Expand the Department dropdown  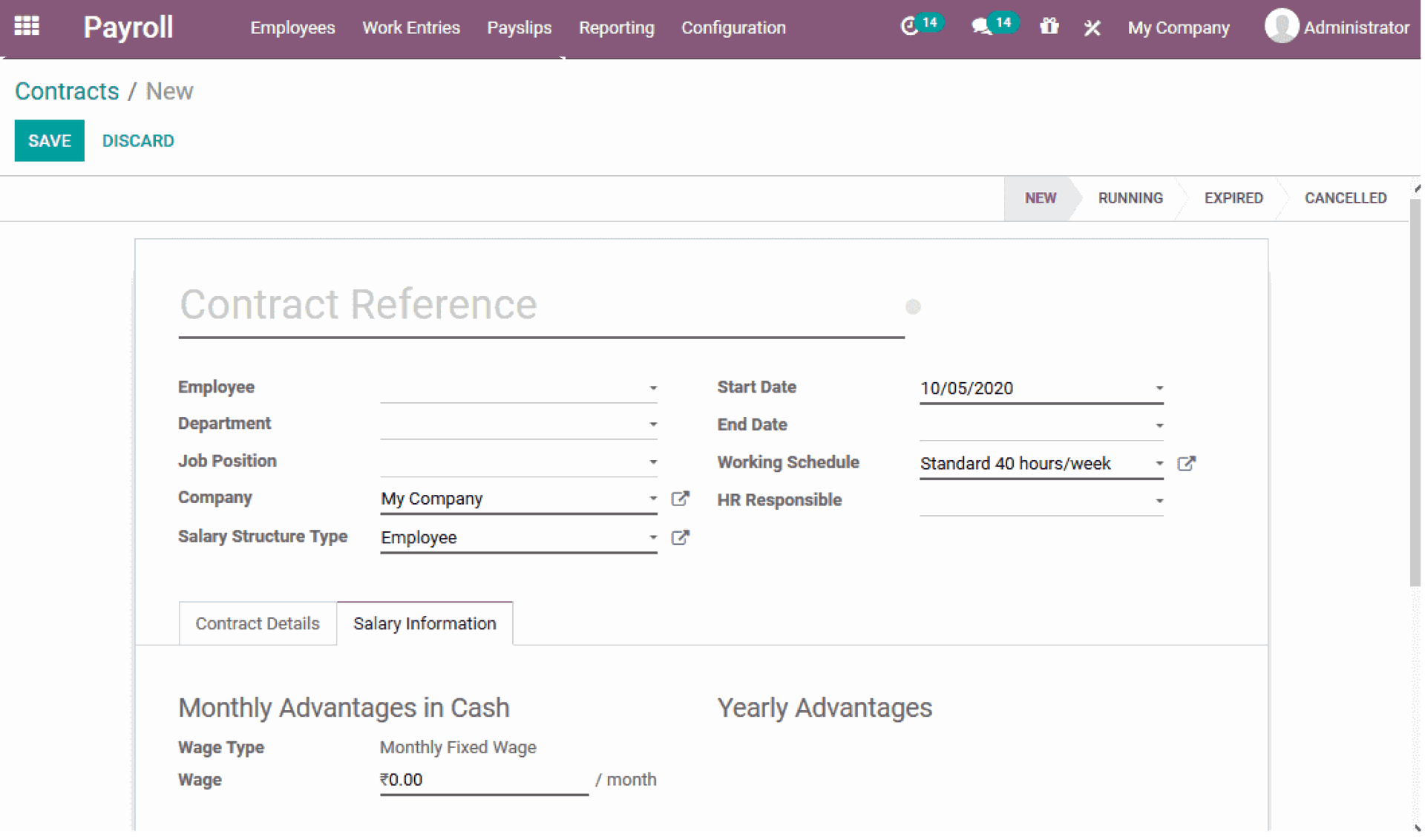coord(652,424)
